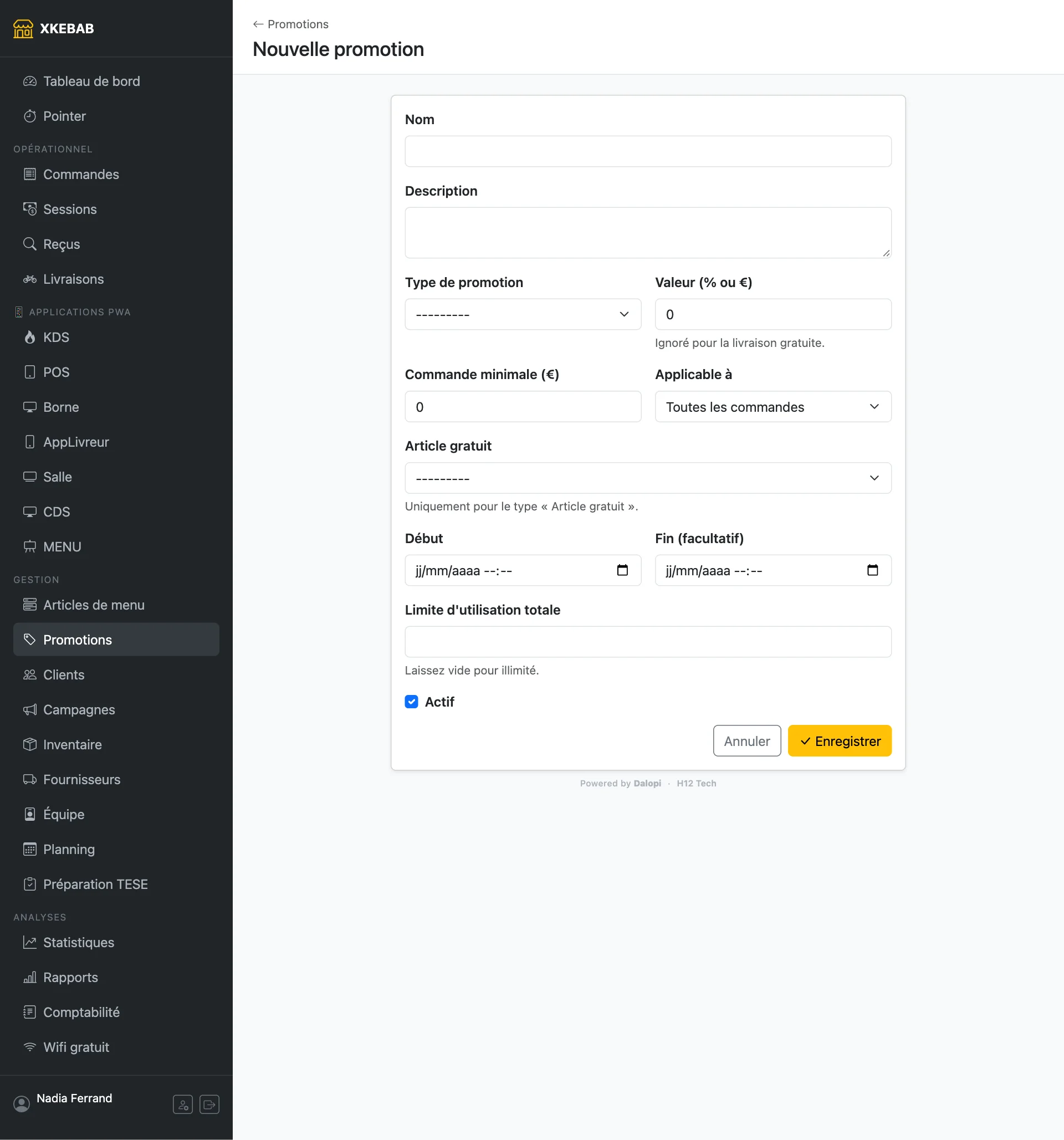This screenshot has width=1064, height=1140.
Task: Open the Début calendar picker icon
Action: click(622, 571)
